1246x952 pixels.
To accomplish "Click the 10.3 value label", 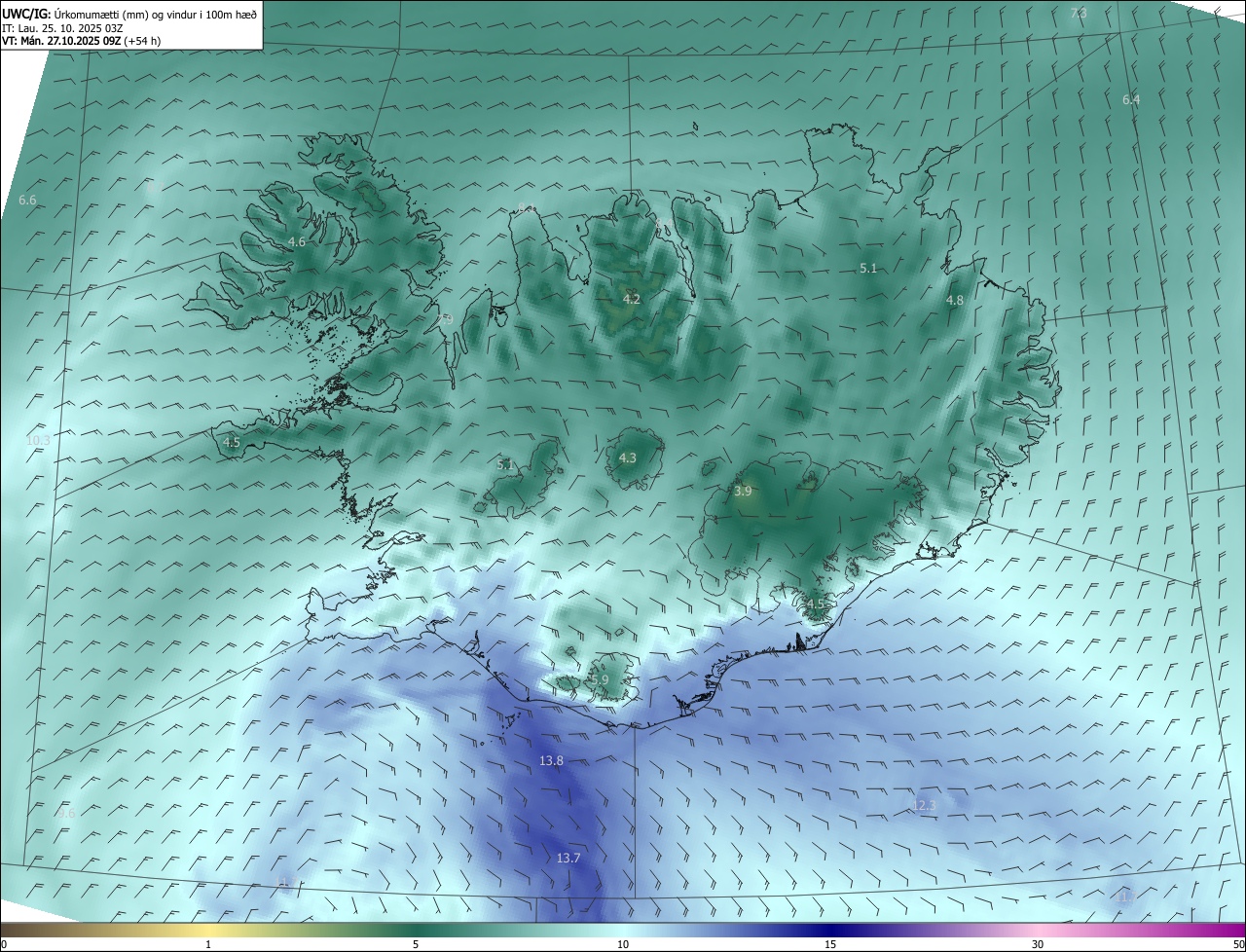I will click(38, 440).
